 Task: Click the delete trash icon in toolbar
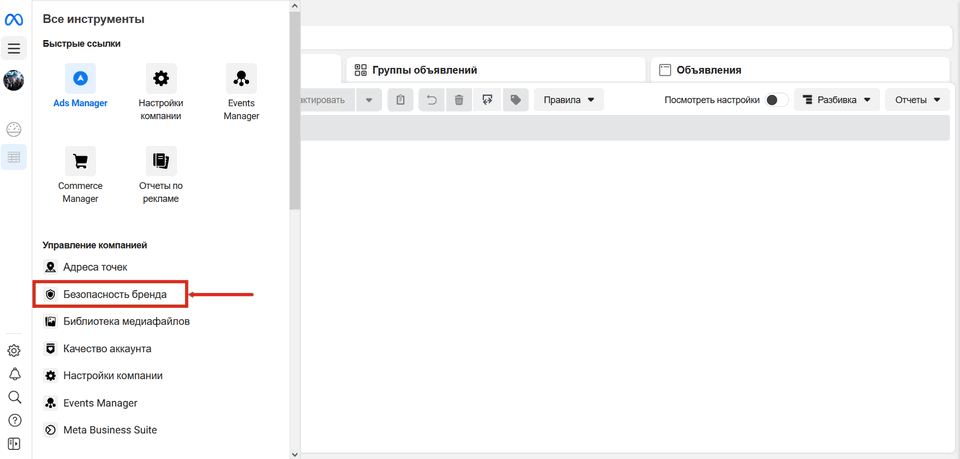click(x=459, y=100)
